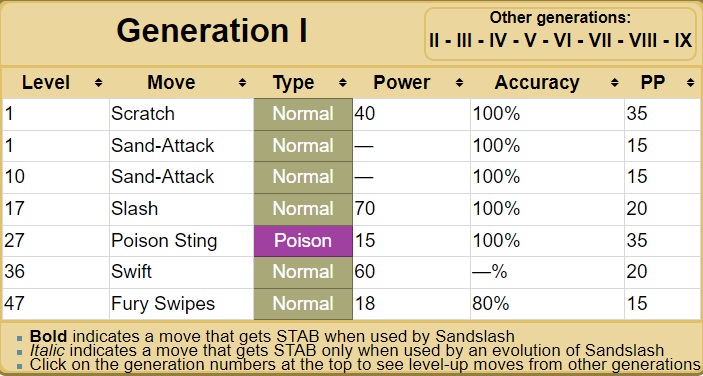Image resolution: width=703 pixels, height=376 pixels.
Task: Click the Swift move name
Action: tap(131, 272)
